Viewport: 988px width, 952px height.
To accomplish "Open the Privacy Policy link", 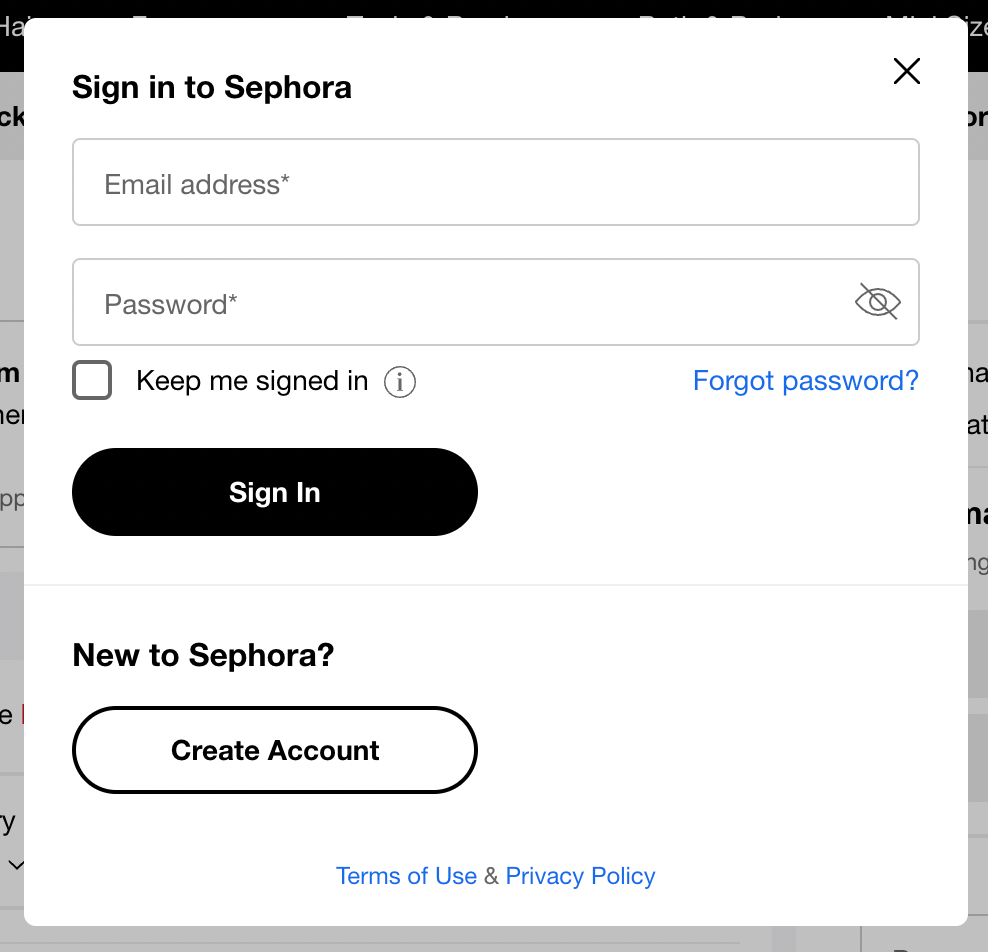I will coord(580,876).
